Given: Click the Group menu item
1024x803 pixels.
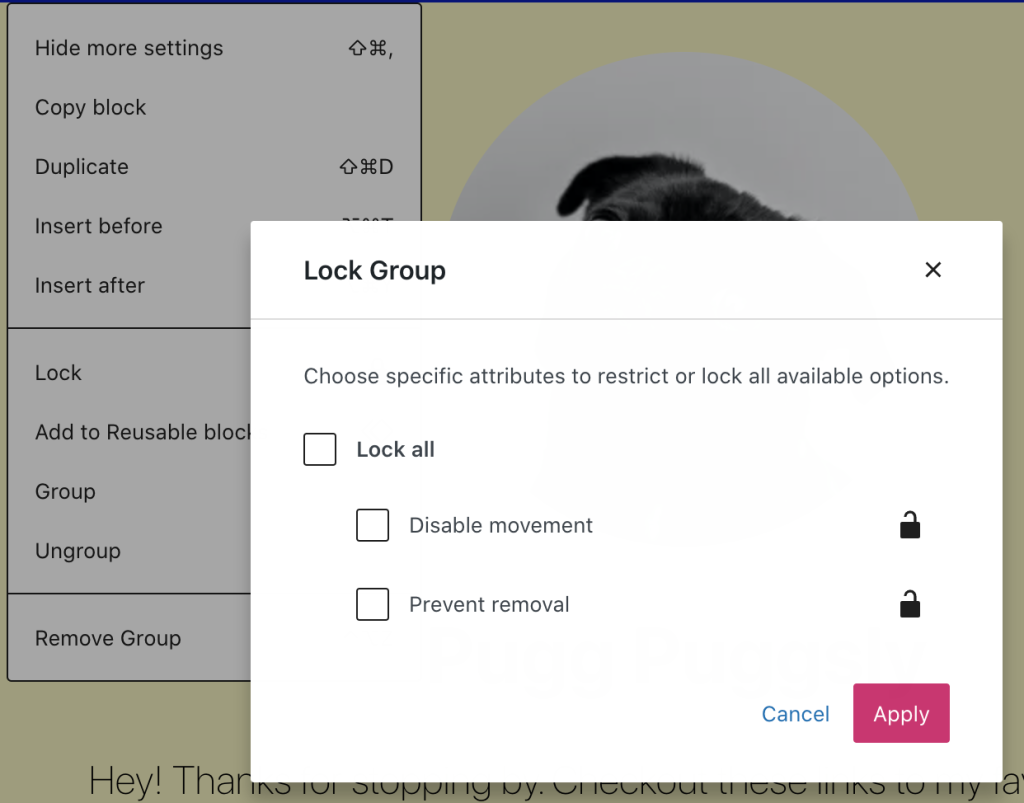Looking at the screenshot, I should pyautogui.click(x=65, y=492).
